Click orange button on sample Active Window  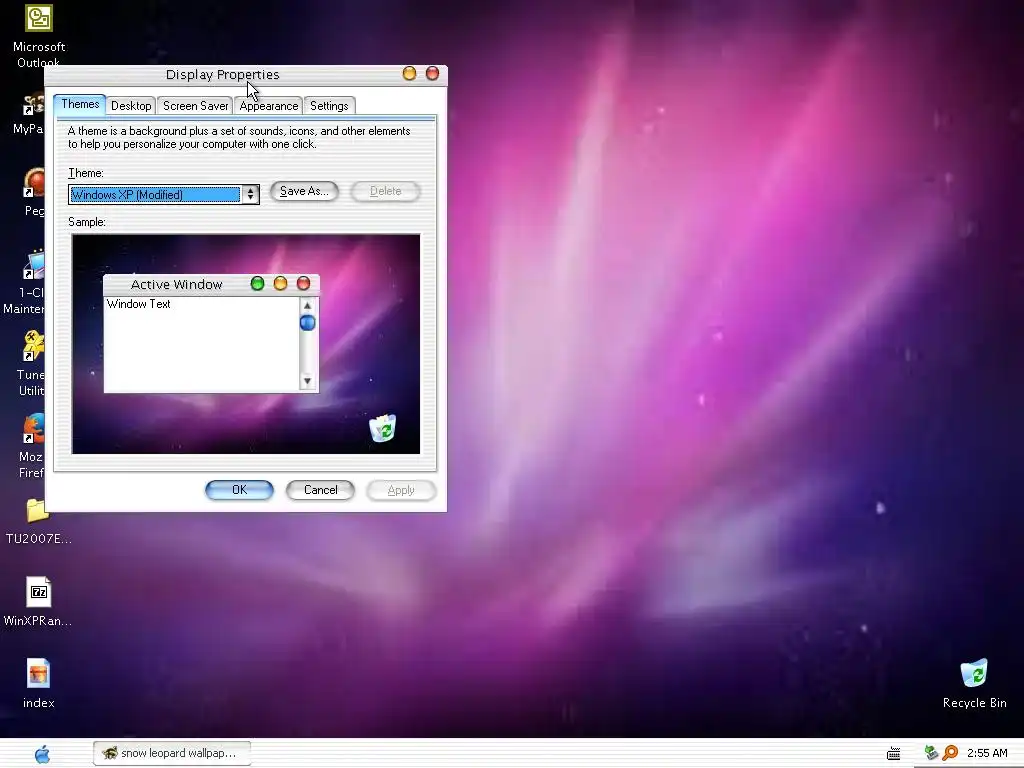pos(280,283)
